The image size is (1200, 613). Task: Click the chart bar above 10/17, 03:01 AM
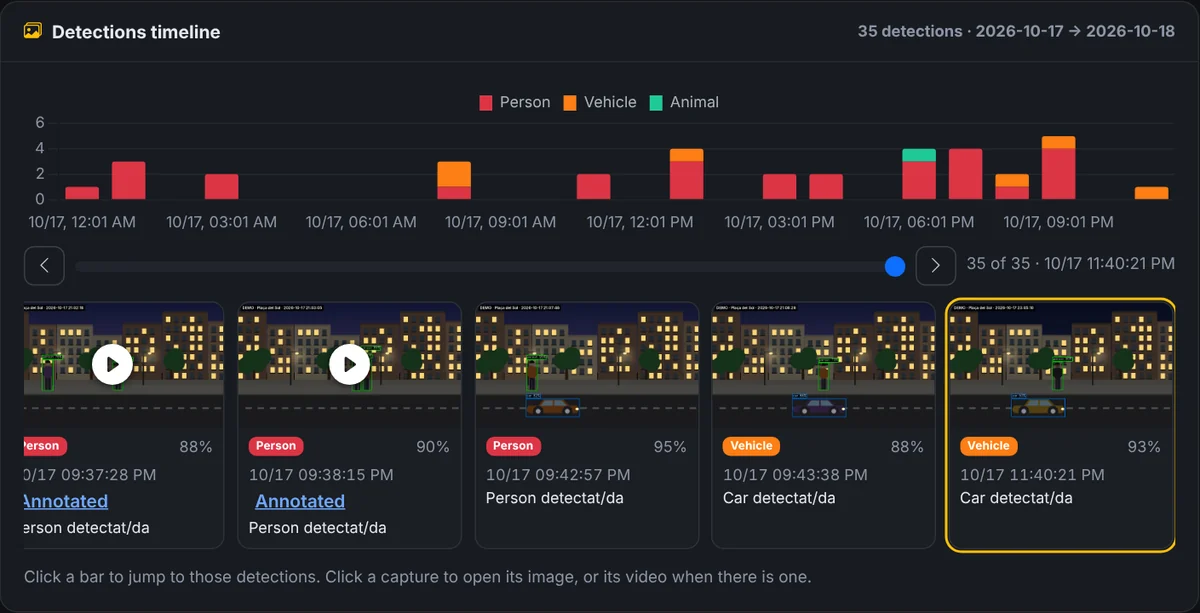[222, 187]
